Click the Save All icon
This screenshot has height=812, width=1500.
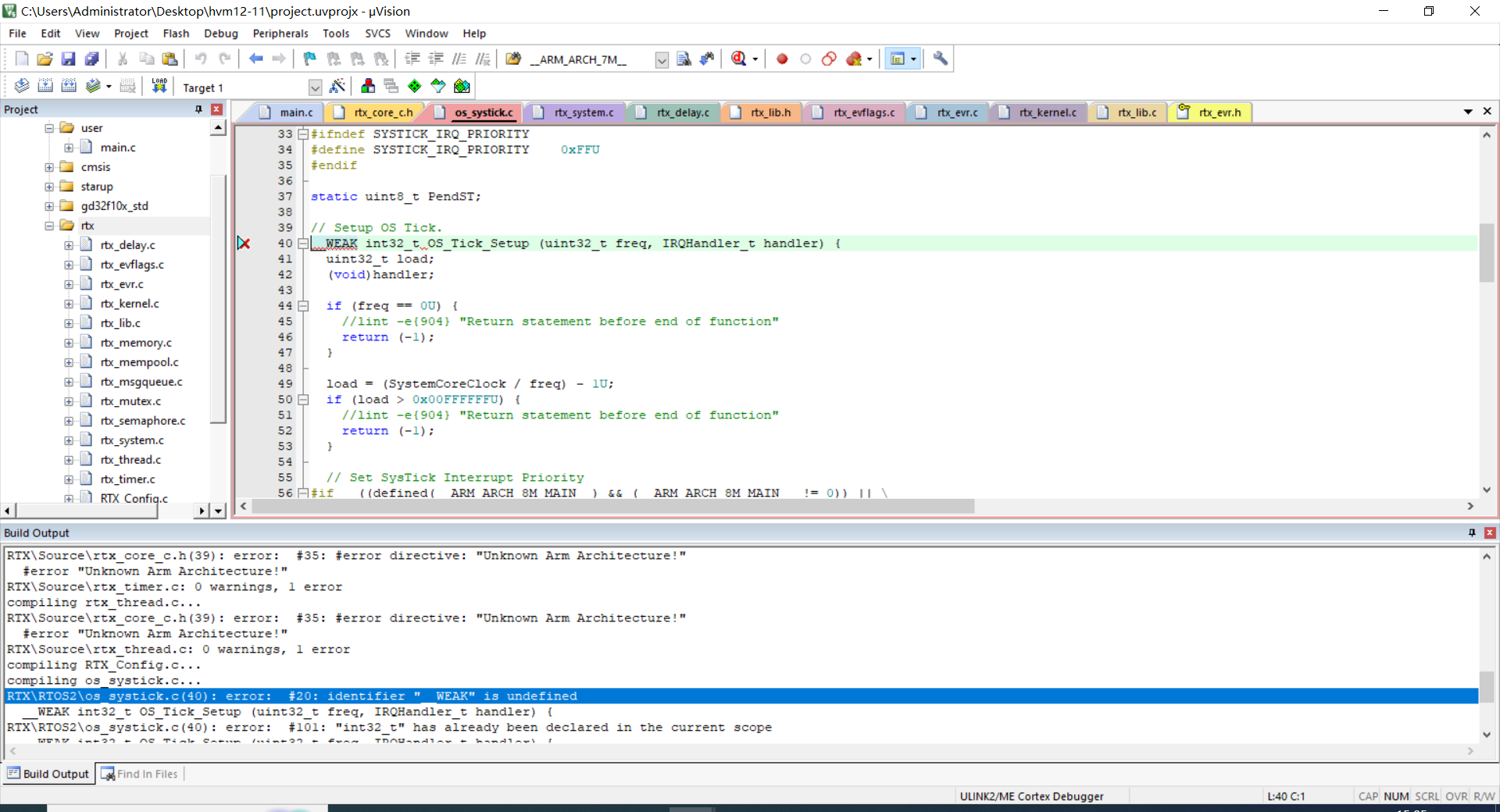92,59
